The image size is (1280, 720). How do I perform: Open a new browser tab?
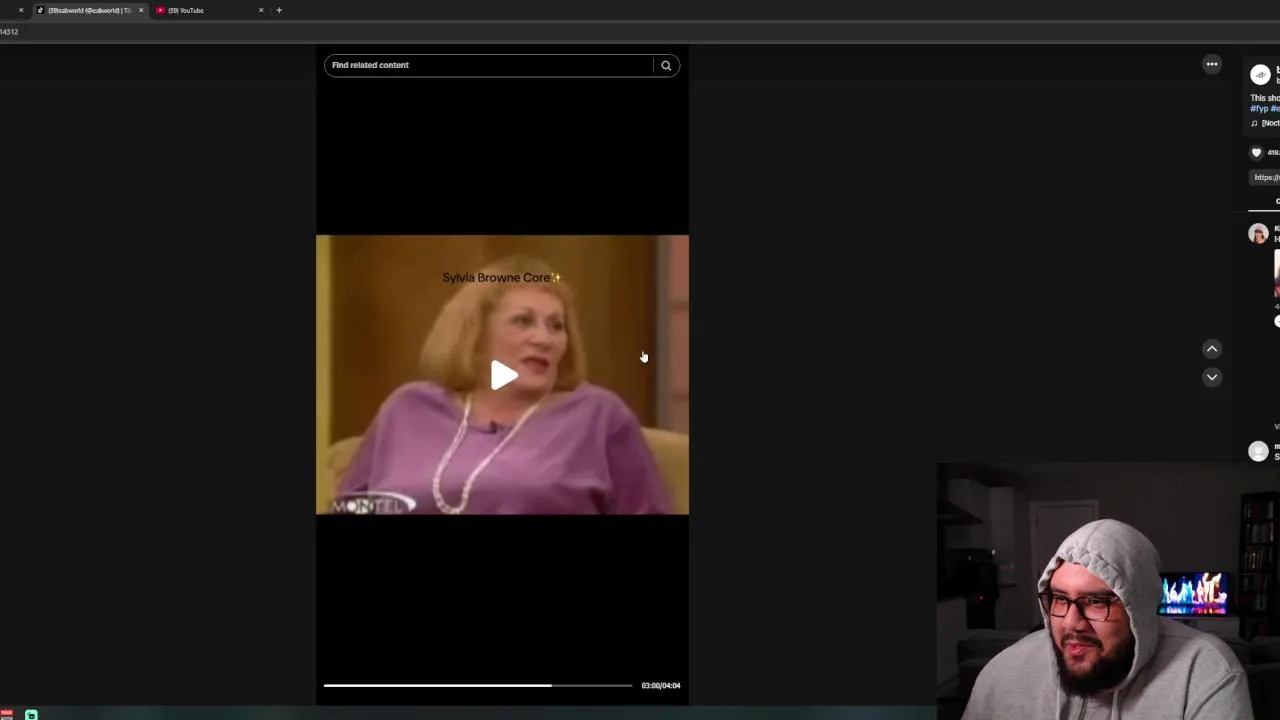point(279,10)
